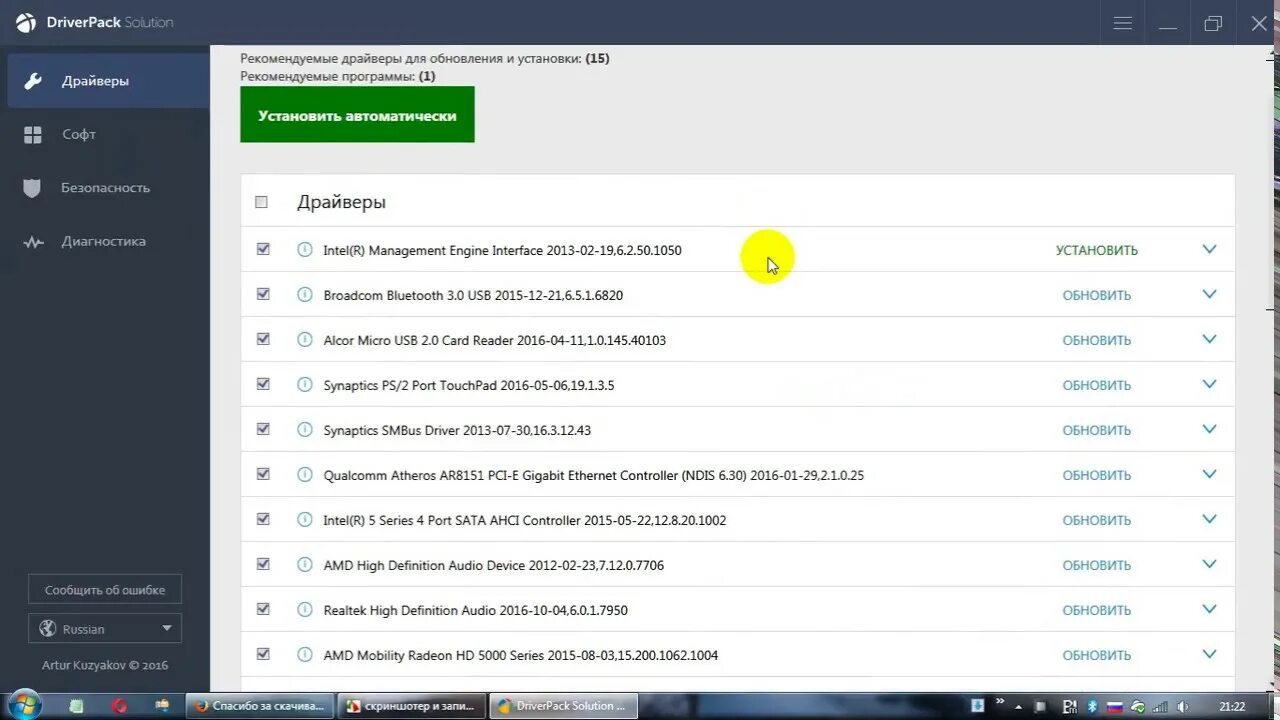Click the wrench icon next to Драйверы
The image size is (1280, 720).
pyautogui.click(x=33, y=81)
